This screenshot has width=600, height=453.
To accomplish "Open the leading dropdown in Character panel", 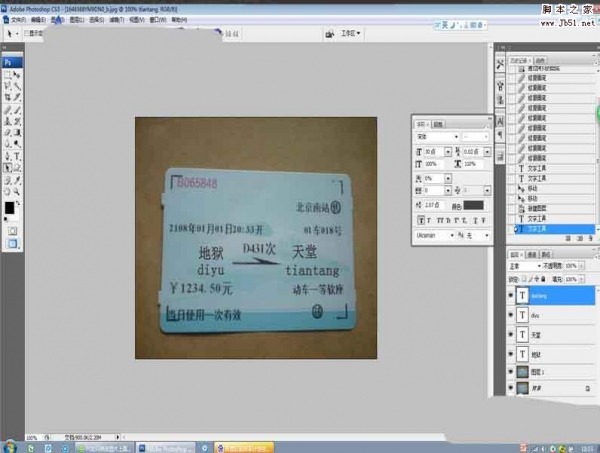I will [x=487, y=152].
